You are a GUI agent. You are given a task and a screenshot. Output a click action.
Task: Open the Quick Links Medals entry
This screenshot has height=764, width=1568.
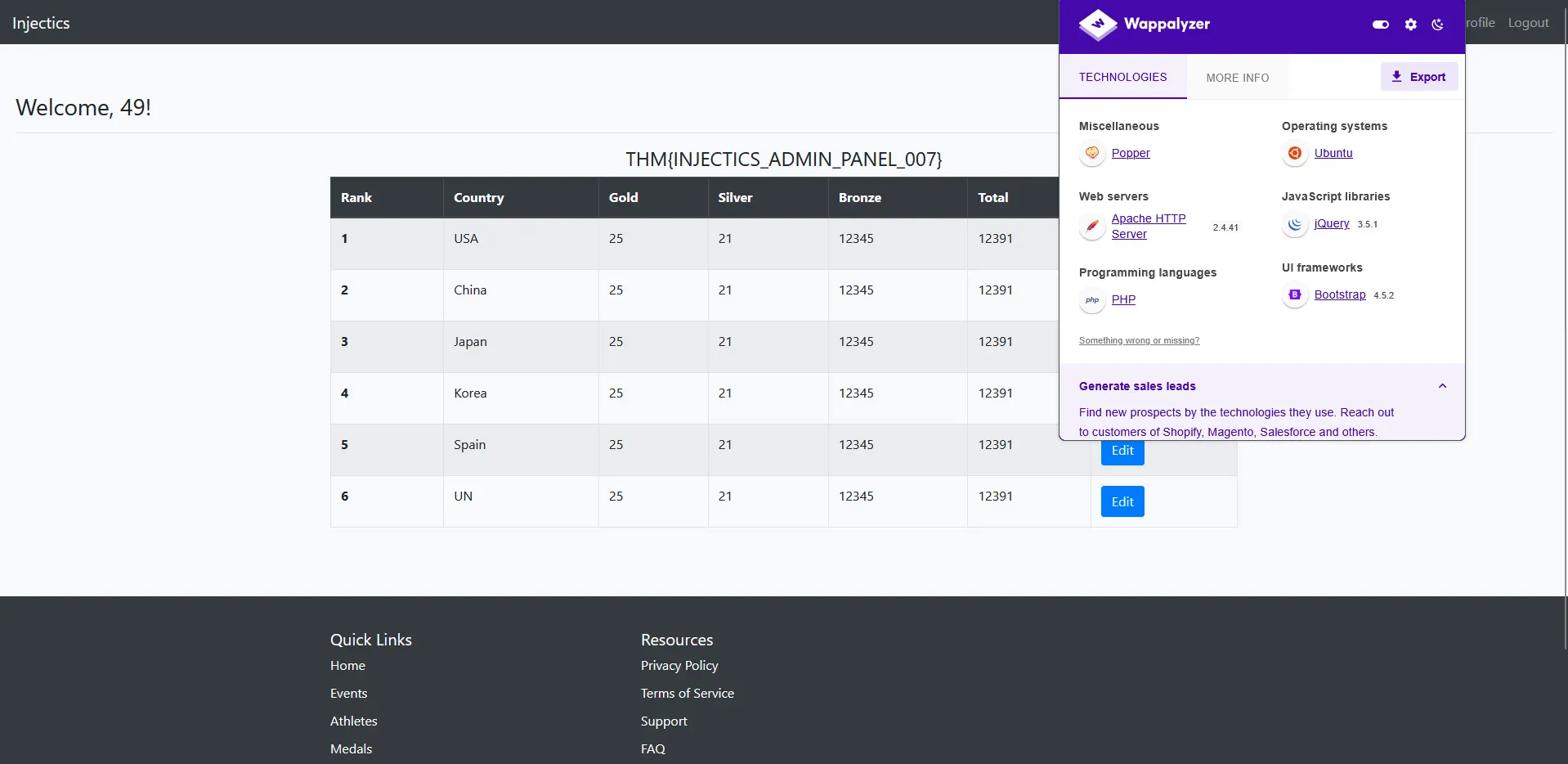[351, 748]
